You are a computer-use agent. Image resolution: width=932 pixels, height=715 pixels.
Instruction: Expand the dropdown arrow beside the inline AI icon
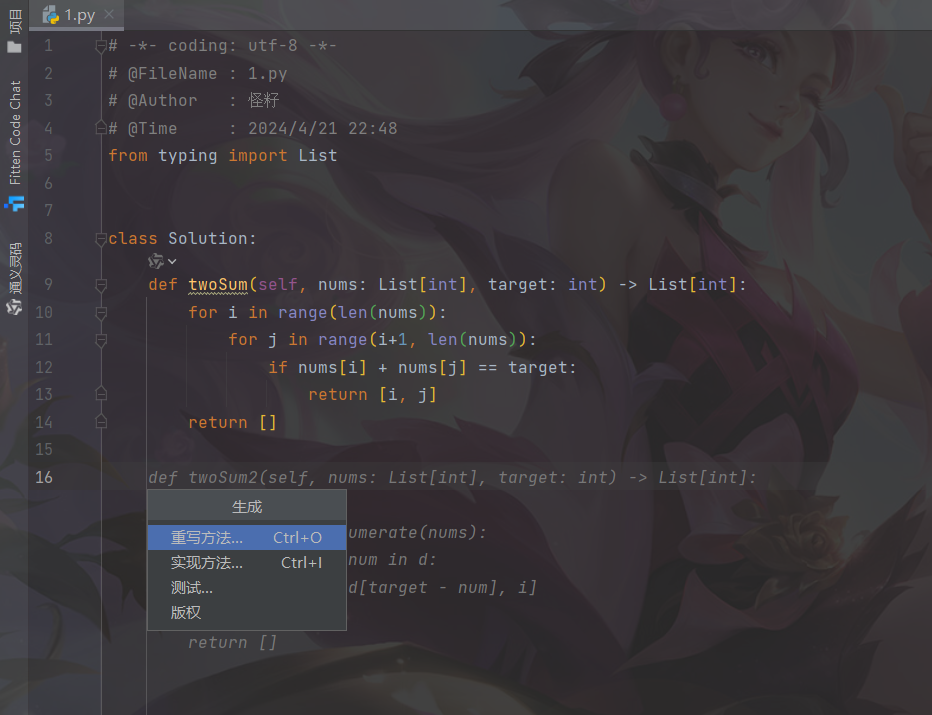tap(172, 262)
